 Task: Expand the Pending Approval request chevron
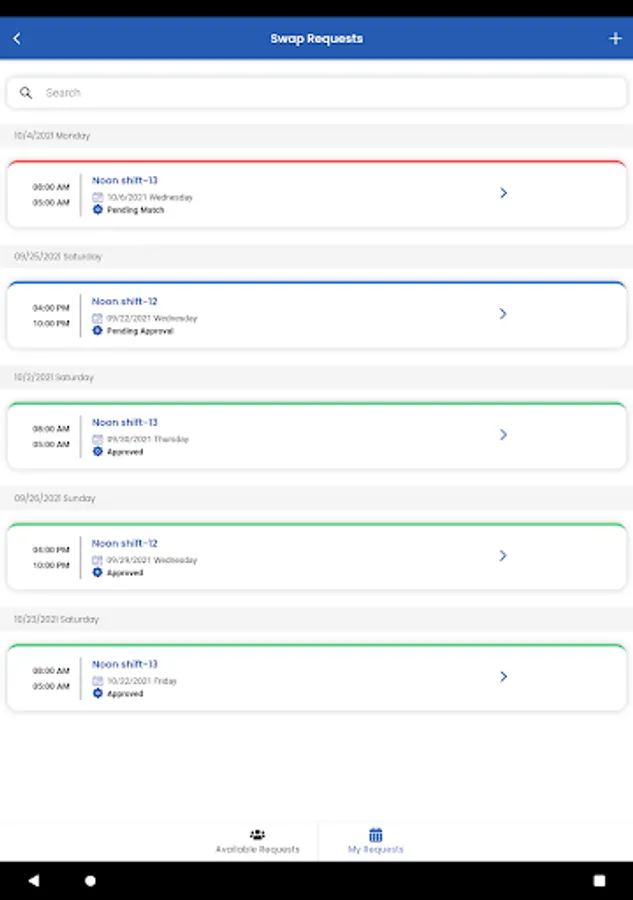(503, 314)
